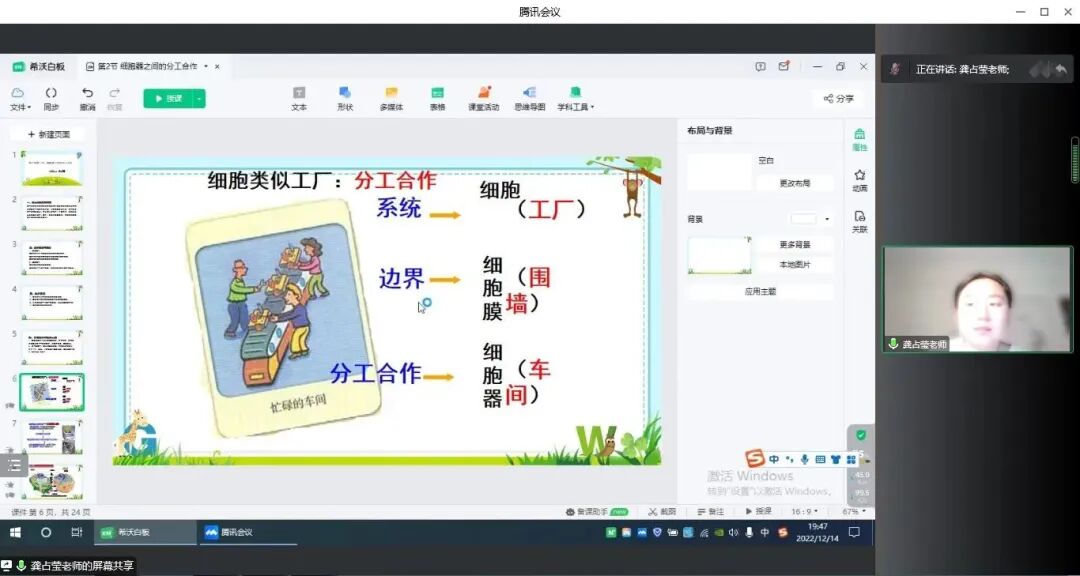Image resolution: width=1080 pixels, height=576 pixels.
Task: Open the 文件 (File) menu
Action: (18, 95)
